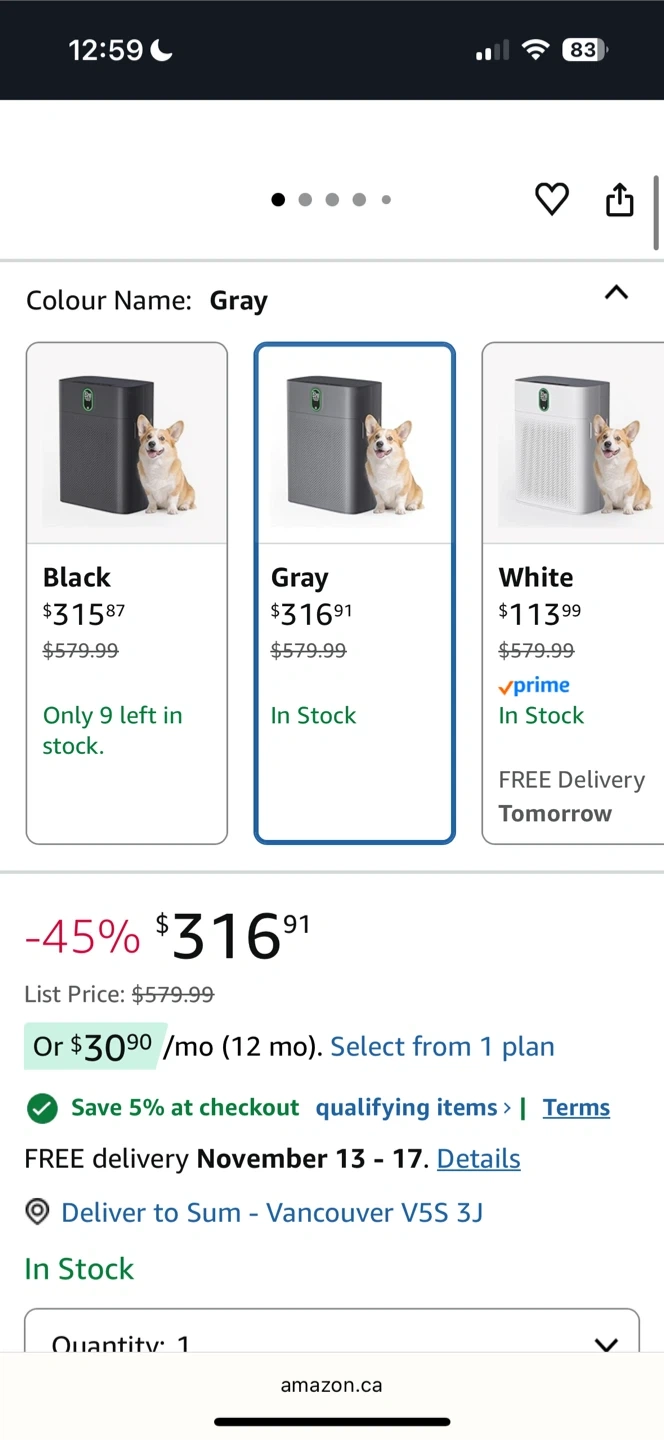Collapse the Colour Name section chevron
The image size is (664, 1440).
coord(617,293)
